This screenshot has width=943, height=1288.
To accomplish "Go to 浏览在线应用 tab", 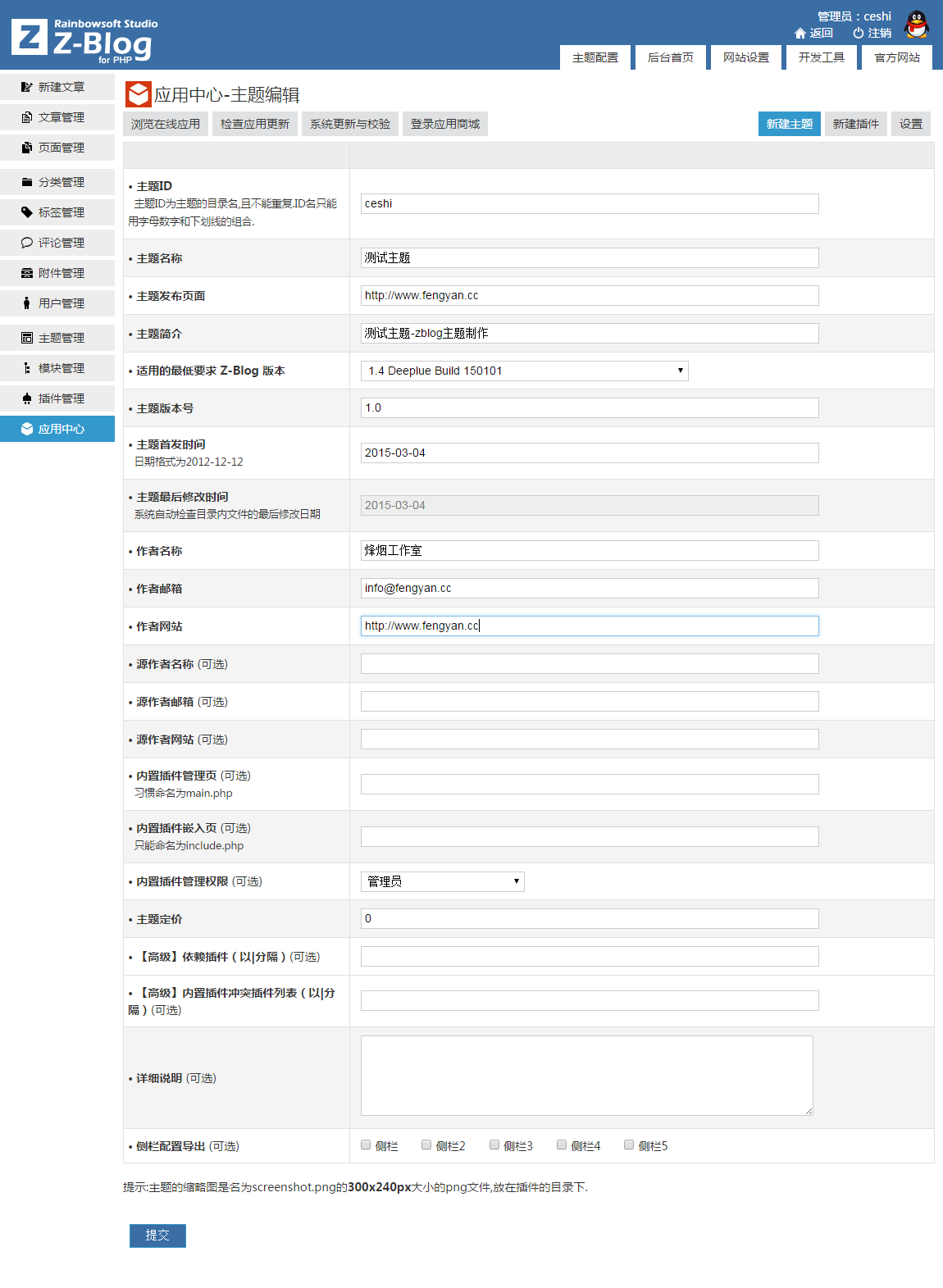I will click(x=166, y=124).
